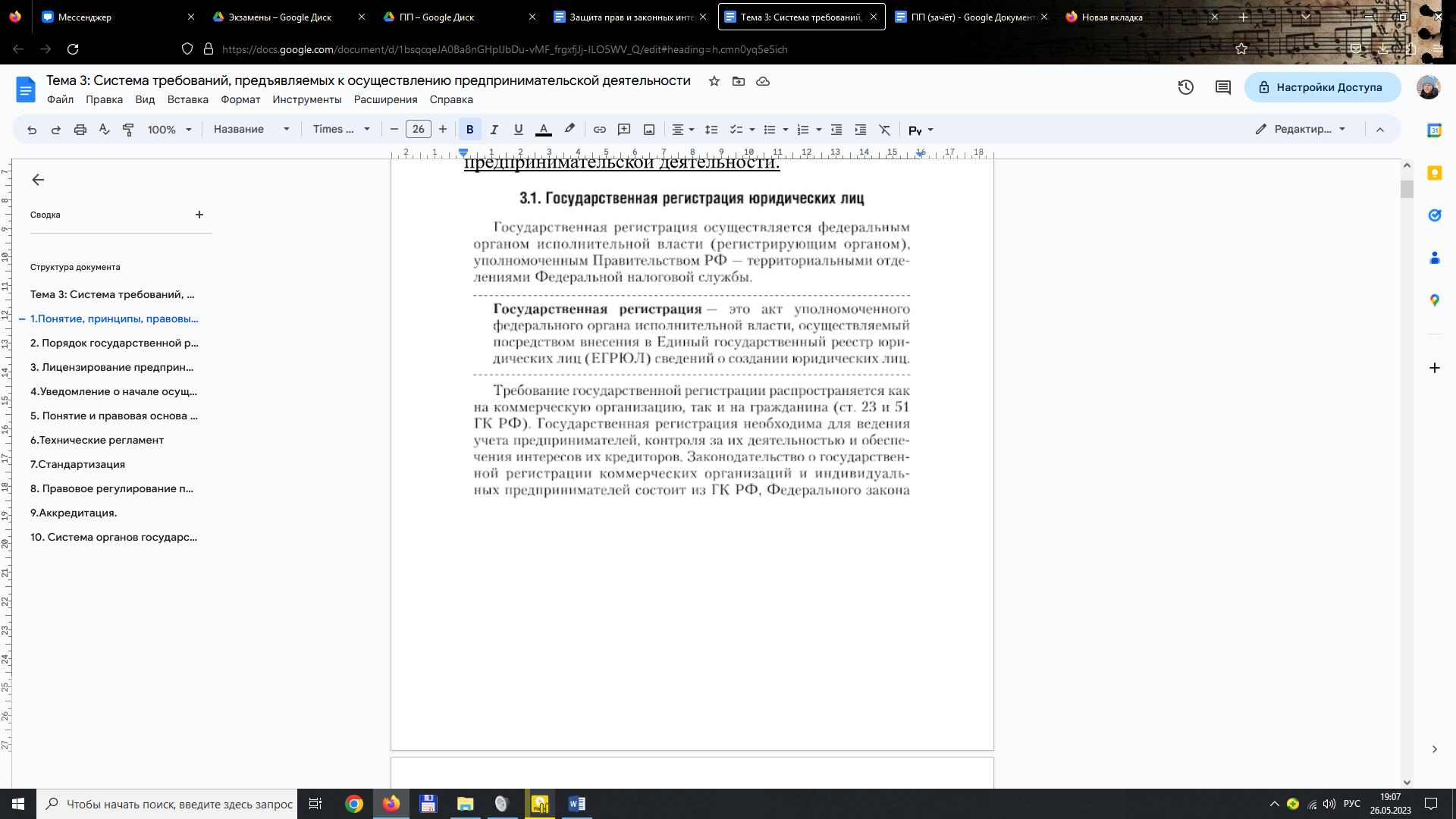Image resolution: width=1456 pixels, height=819 pixels.
Task: Open the Вид menu
Action: [x=145, y=99]
